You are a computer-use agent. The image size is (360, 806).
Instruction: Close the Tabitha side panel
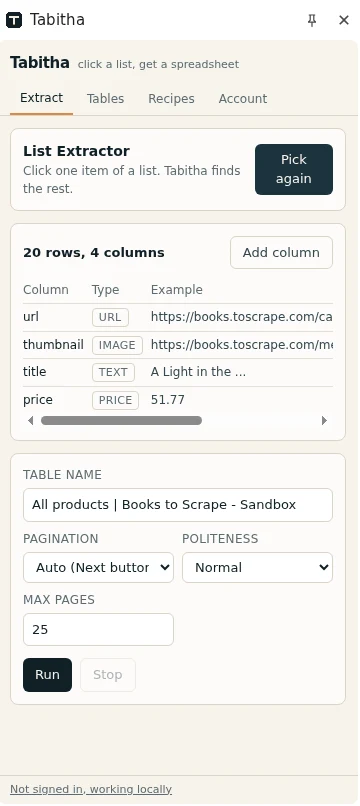coord(344,20)
